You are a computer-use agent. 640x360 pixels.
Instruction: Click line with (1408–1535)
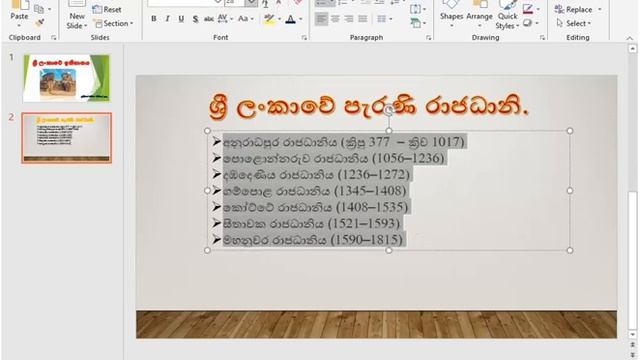316,207
